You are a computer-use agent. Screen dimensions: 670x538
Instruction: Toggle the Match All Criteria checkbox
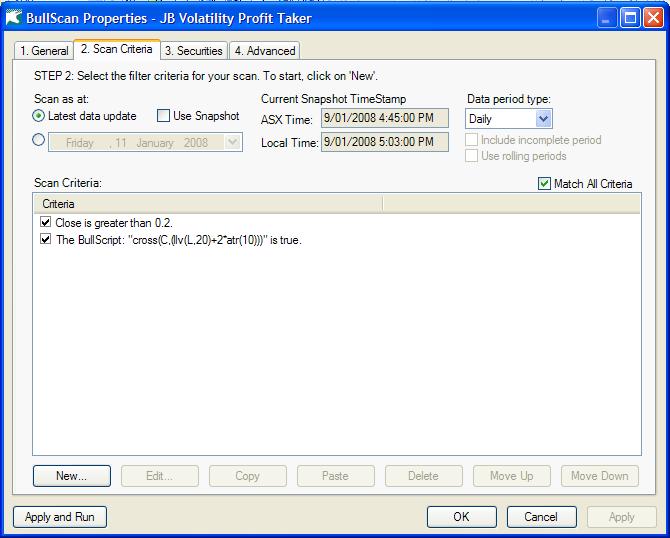click(544, 184)
